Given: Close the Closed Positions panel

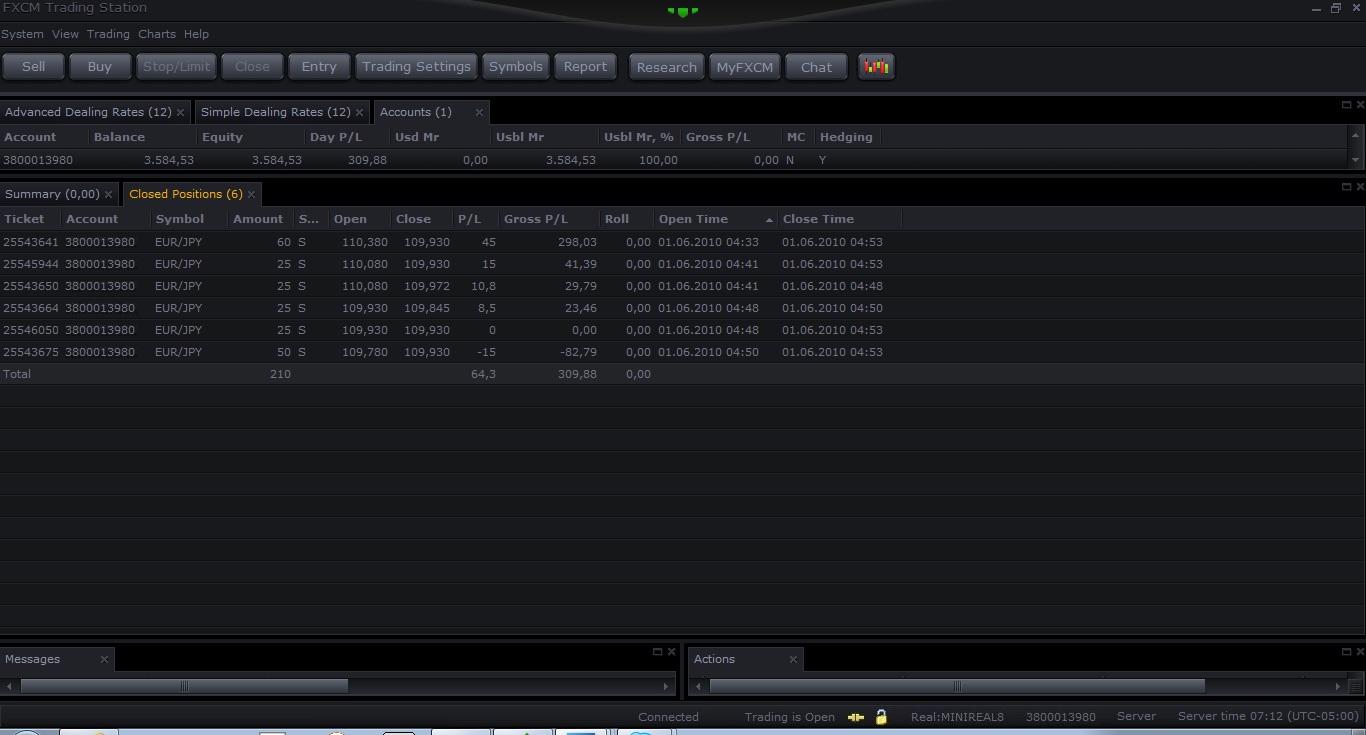Looking at the screenshot, I should click(x=1359, y=186).
